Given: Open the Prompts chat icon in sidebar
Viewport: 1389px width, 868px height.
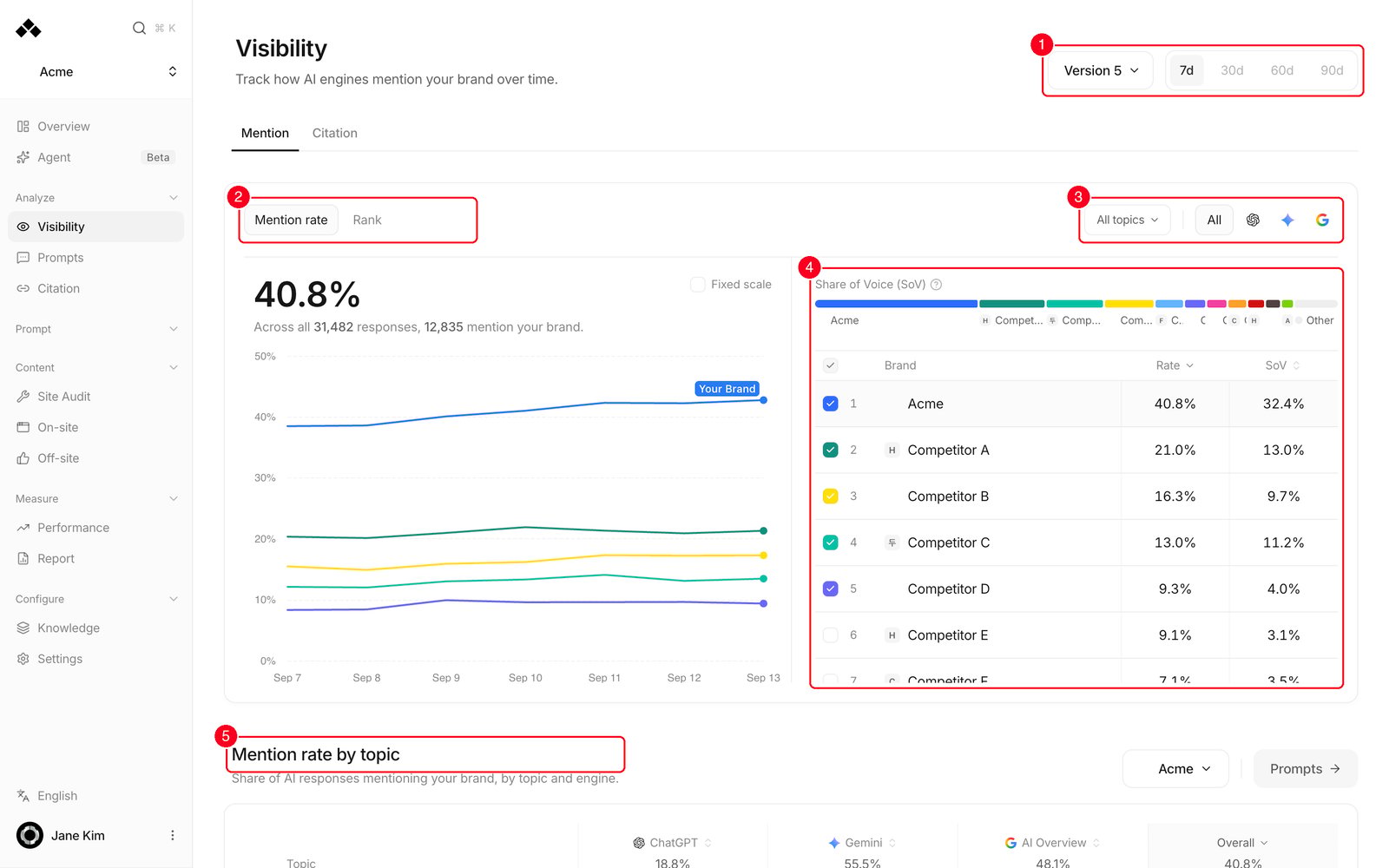Looking at the screenshot, I should [23, 258].
